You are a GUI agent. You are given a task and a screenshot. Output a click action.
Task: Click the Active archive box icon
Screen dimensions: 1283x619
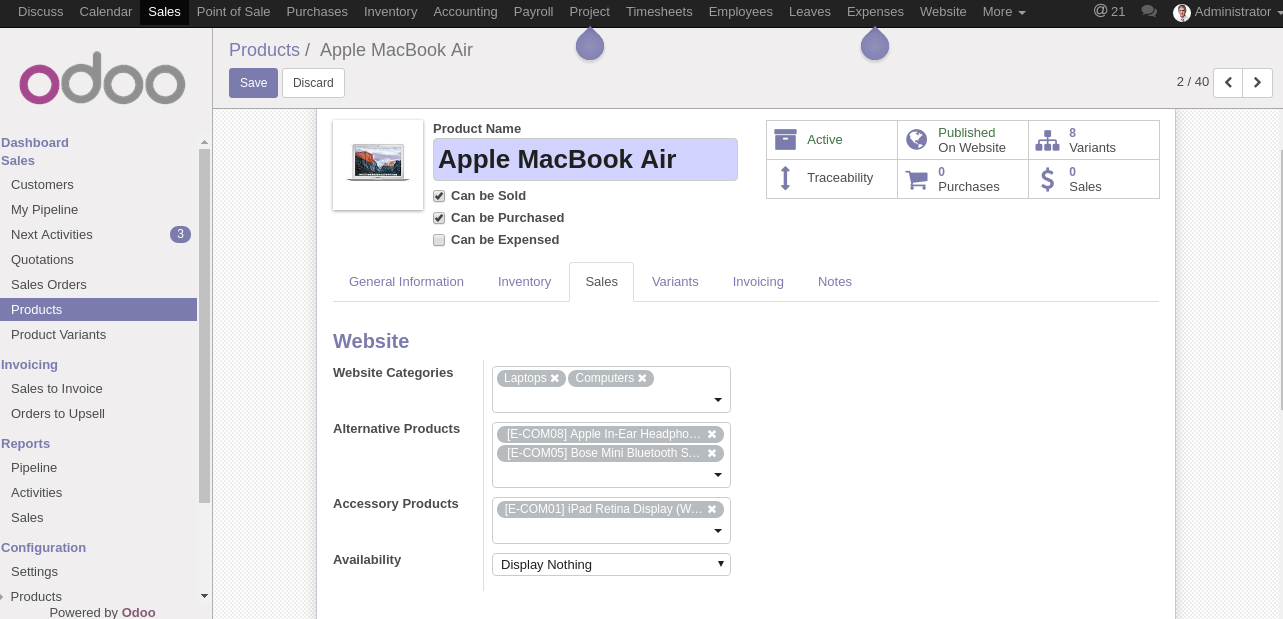point(785,140)
